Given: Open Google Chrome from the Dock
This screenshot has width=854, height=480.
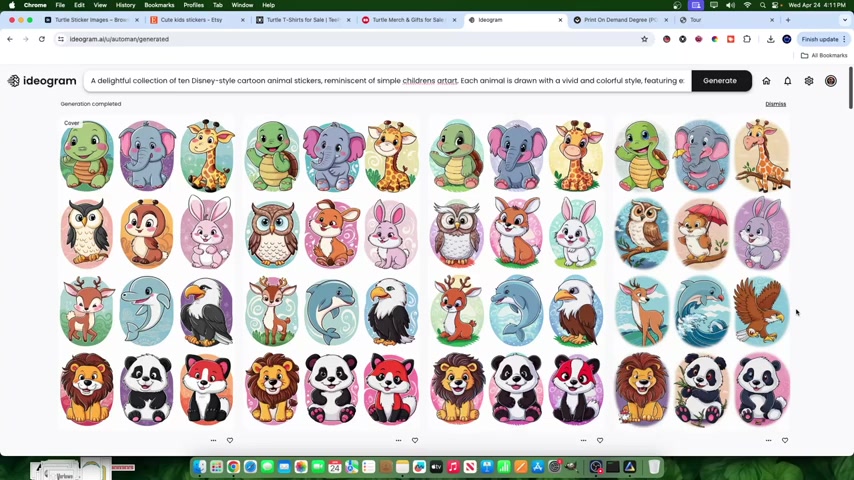Looking at the screenshot, I should pos(234,467).
